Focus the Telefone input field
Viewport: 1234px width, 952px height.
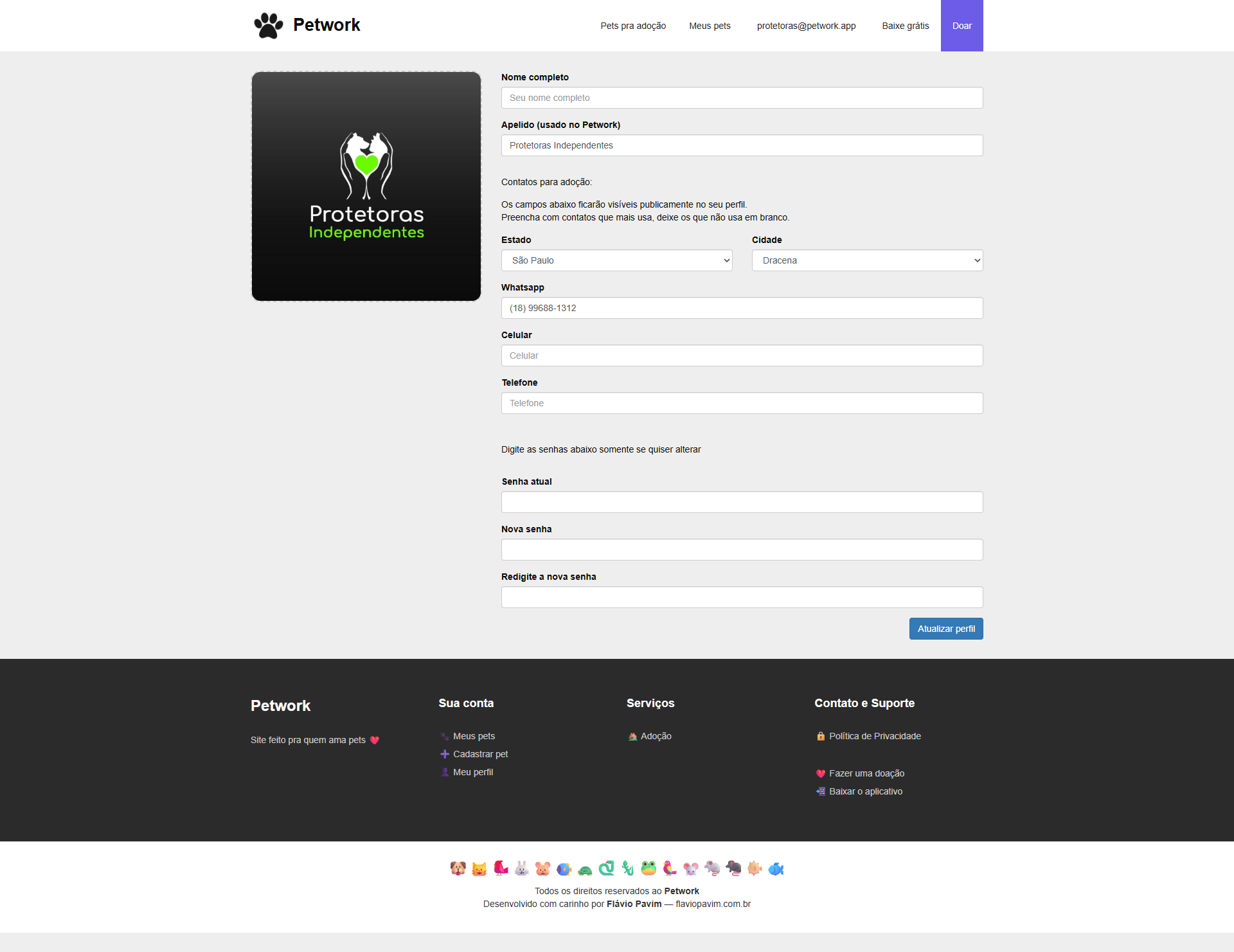742,403
